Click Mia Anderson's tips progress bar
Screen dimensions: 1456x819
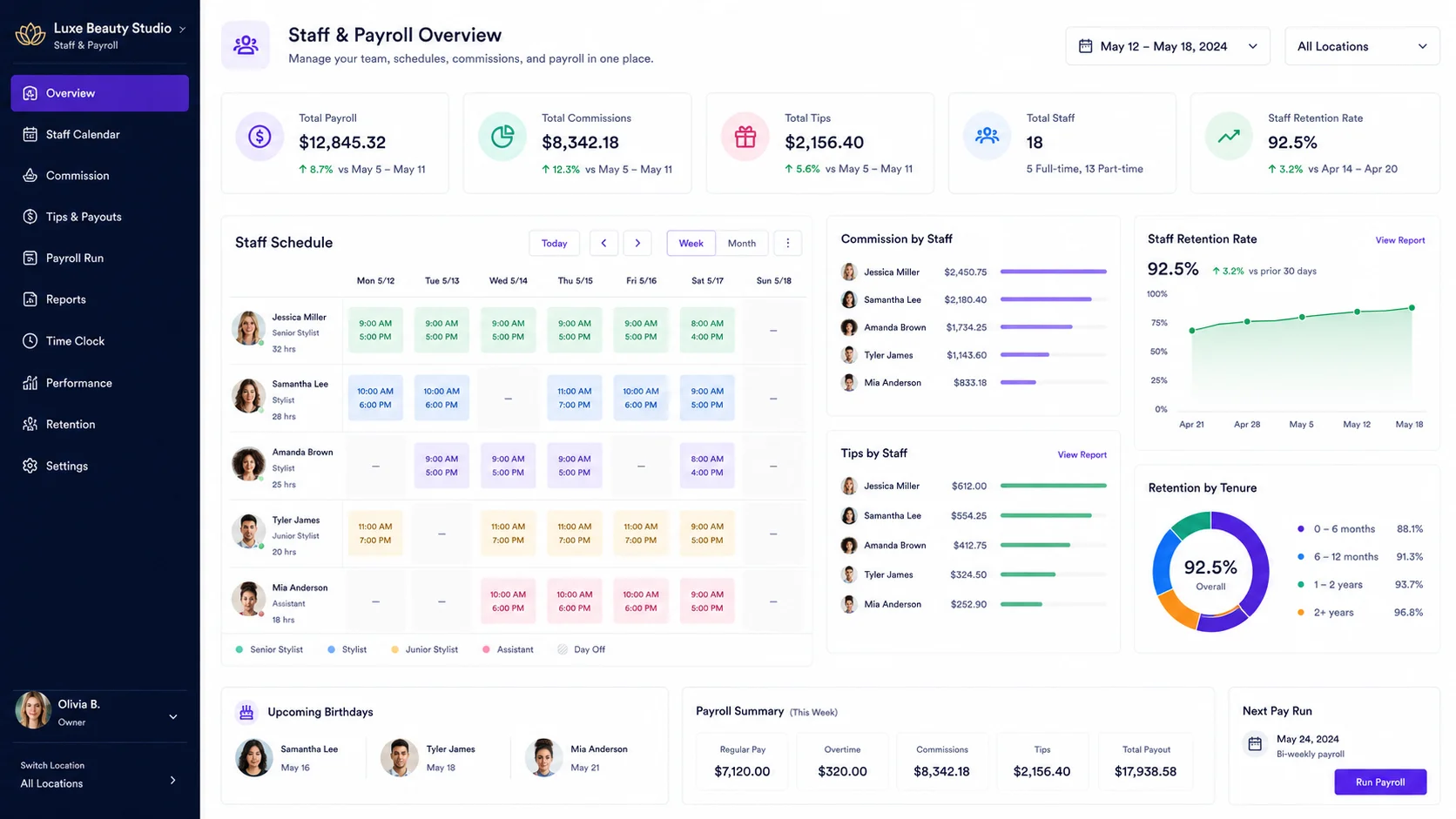point(1054,604)
